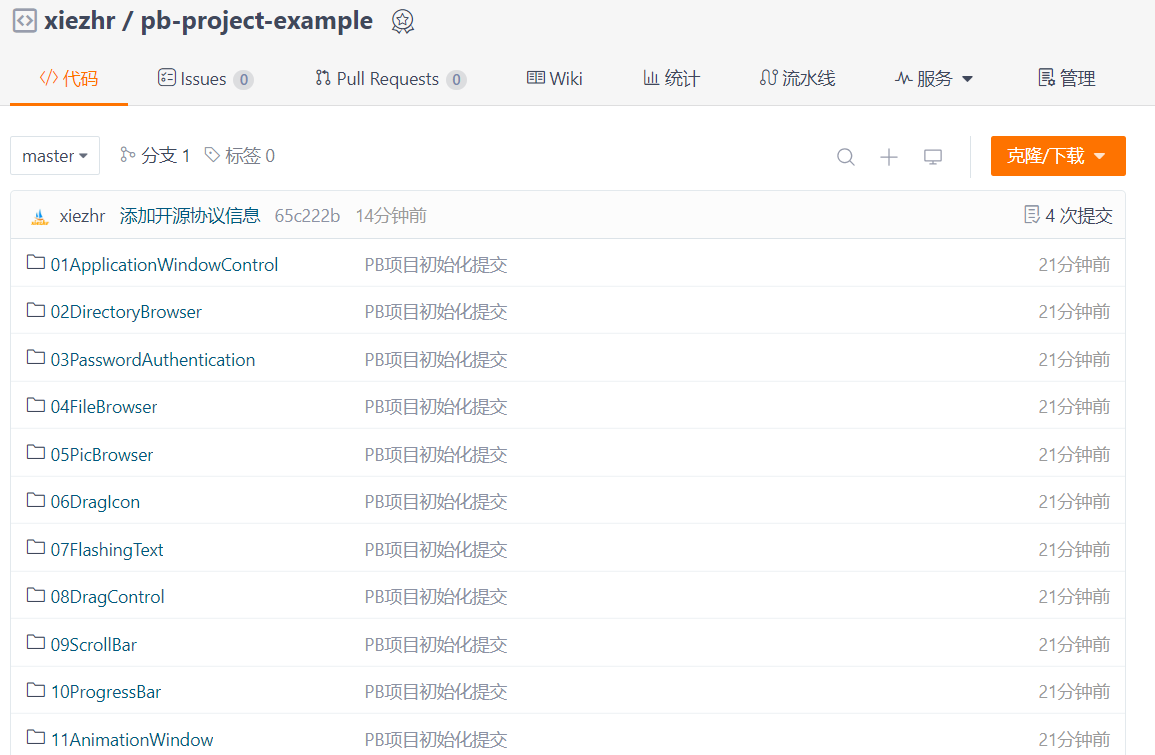Click 21分钟前 timestamp on 10ProgressBar row
This screenshot has width=1155, height=755.
(1075, 692)
